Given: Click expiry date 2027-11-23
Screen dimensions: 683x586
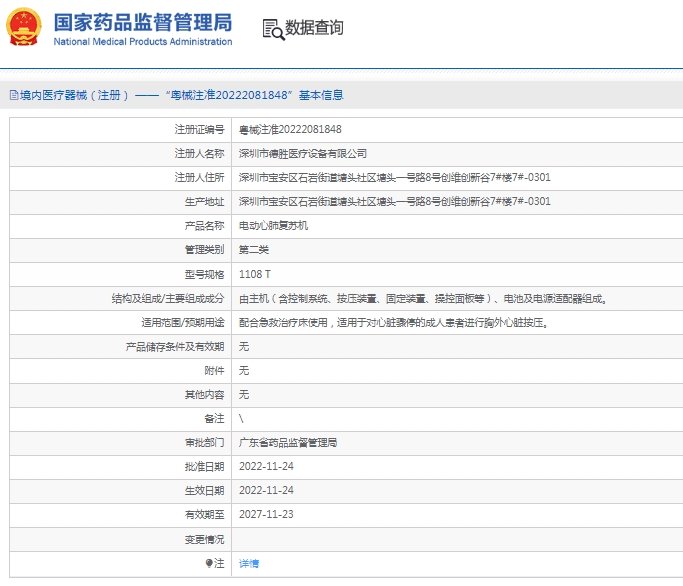Looking at the screenshot, I should tap(266, 514).
